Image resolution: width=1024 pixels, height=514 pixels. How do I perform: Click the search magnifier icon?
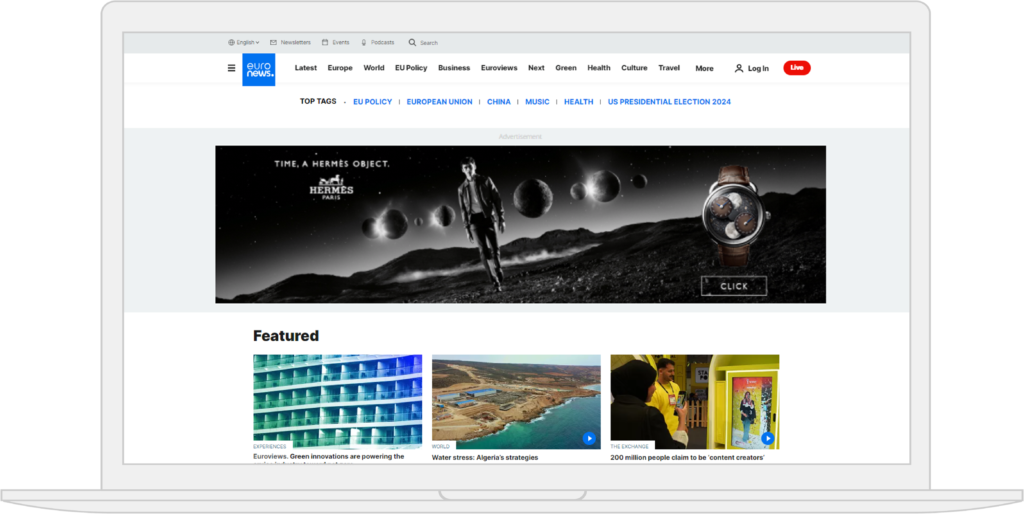412,43
